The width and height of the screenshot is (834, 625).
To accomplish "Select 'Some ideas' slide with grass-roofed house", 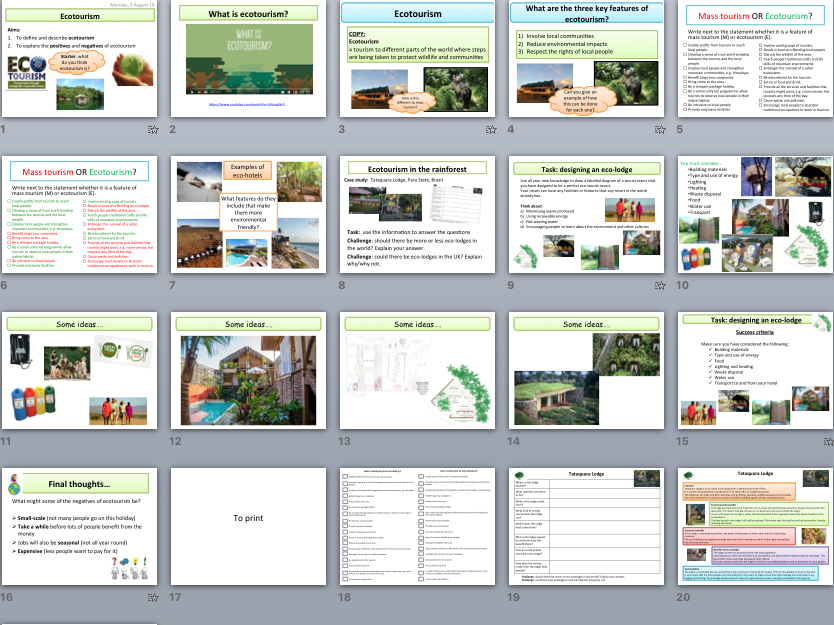I will click(x=584, y=372).
